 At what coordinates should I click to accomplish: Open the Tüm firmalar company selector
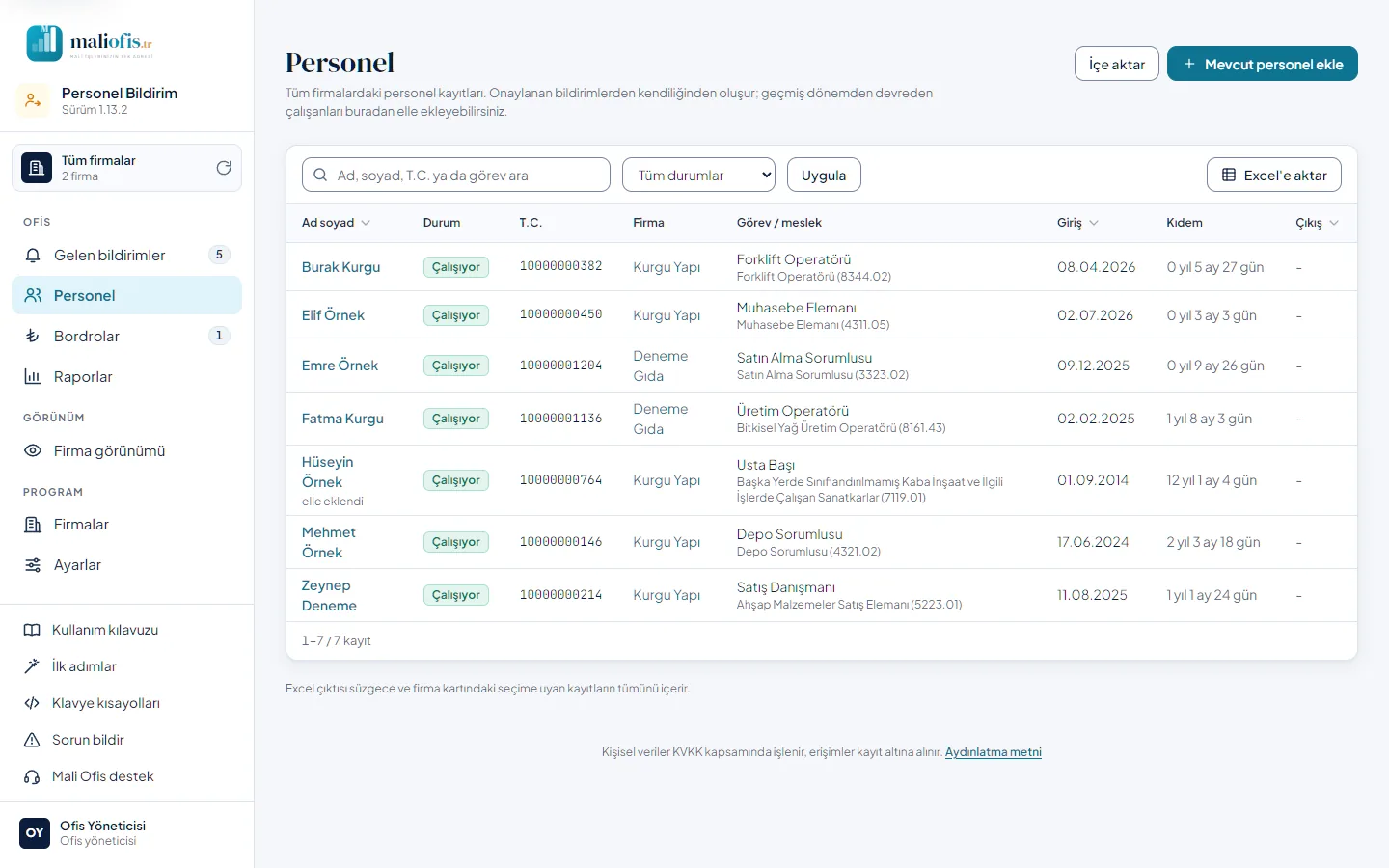click(126, 168)
